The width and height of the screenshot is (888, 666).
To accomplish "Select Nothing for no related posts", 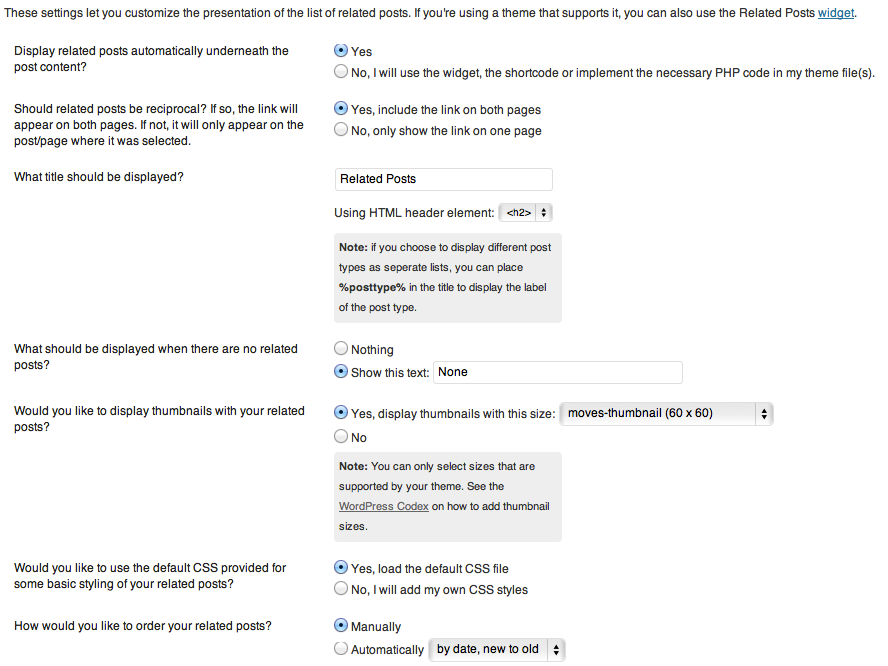I will tap(342, 349).
